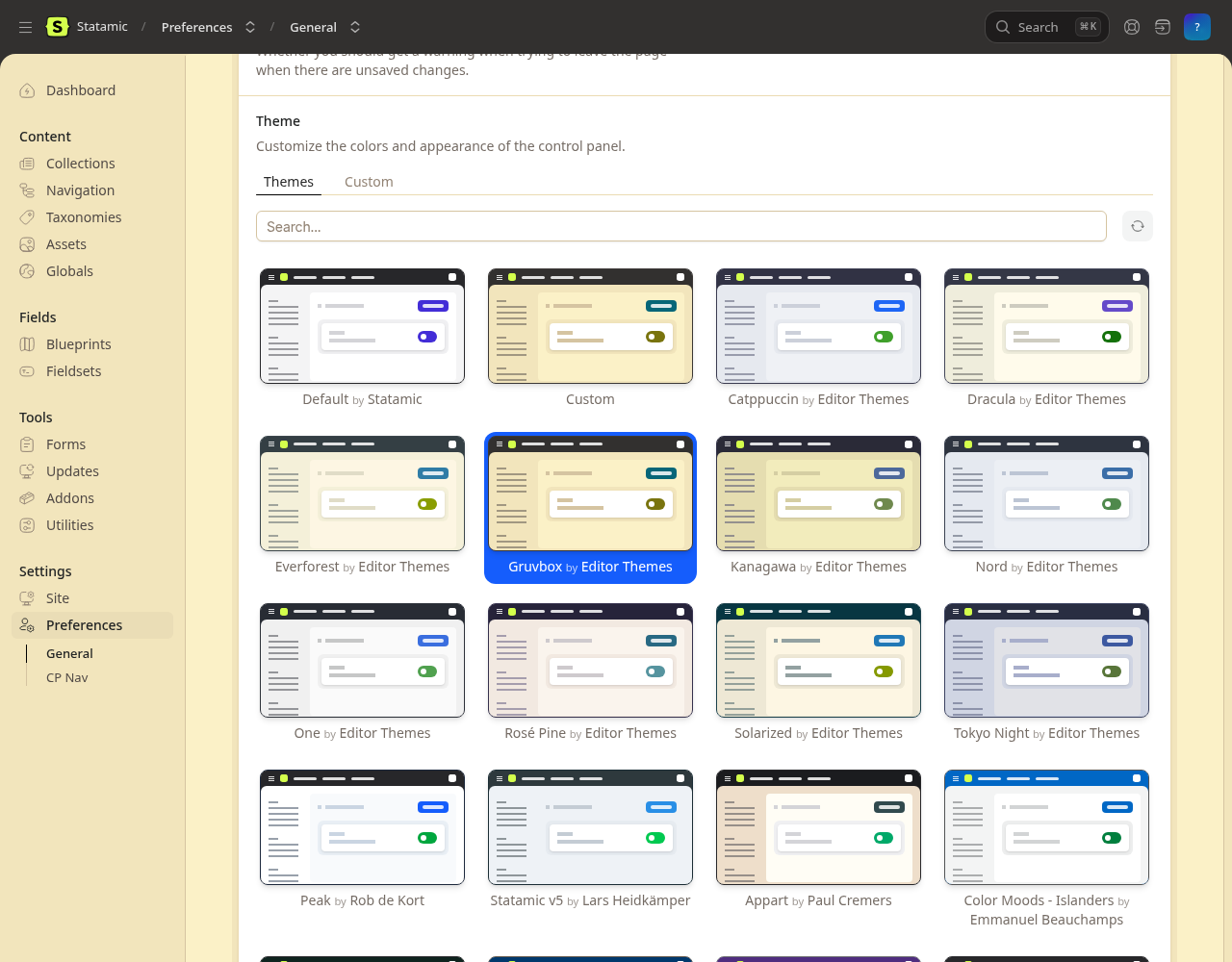Image resolution: width=1232 pixels, height=962 pixels.
Task: Click the Globals globe icon
Action: 27,271
